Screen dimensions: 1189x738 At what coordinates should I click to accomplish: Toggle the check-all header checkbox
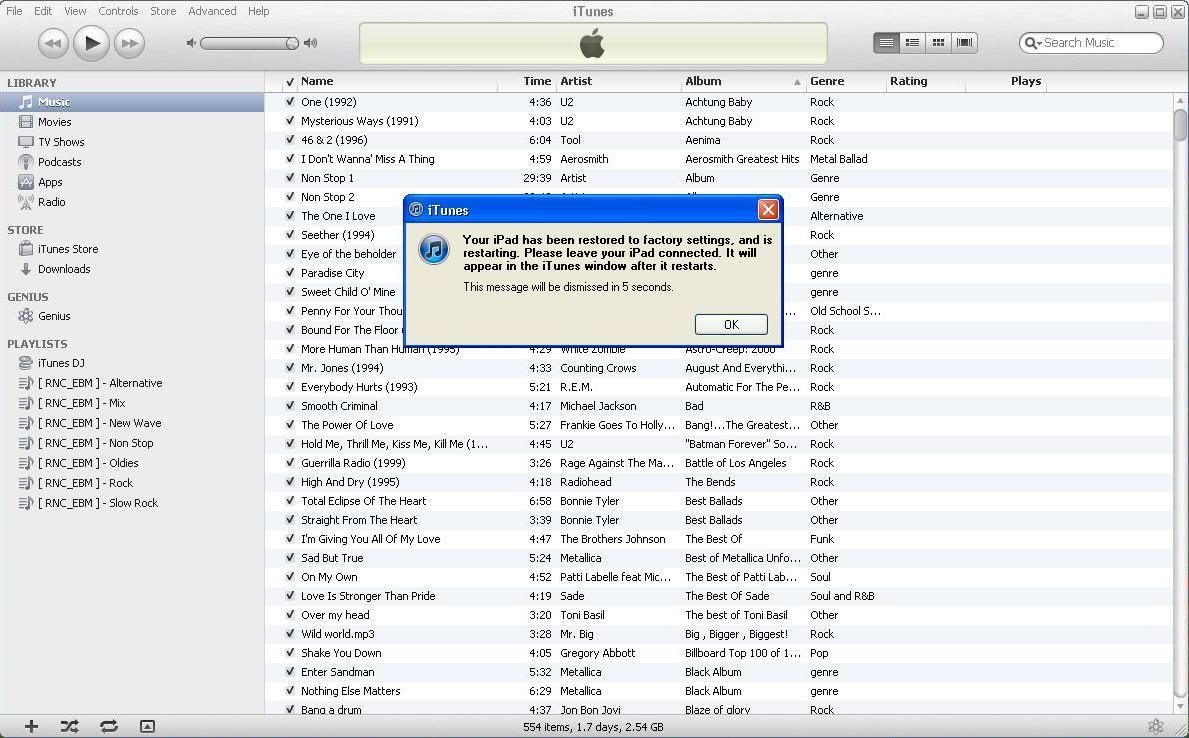pyautogui.click(x=290, y=81)
